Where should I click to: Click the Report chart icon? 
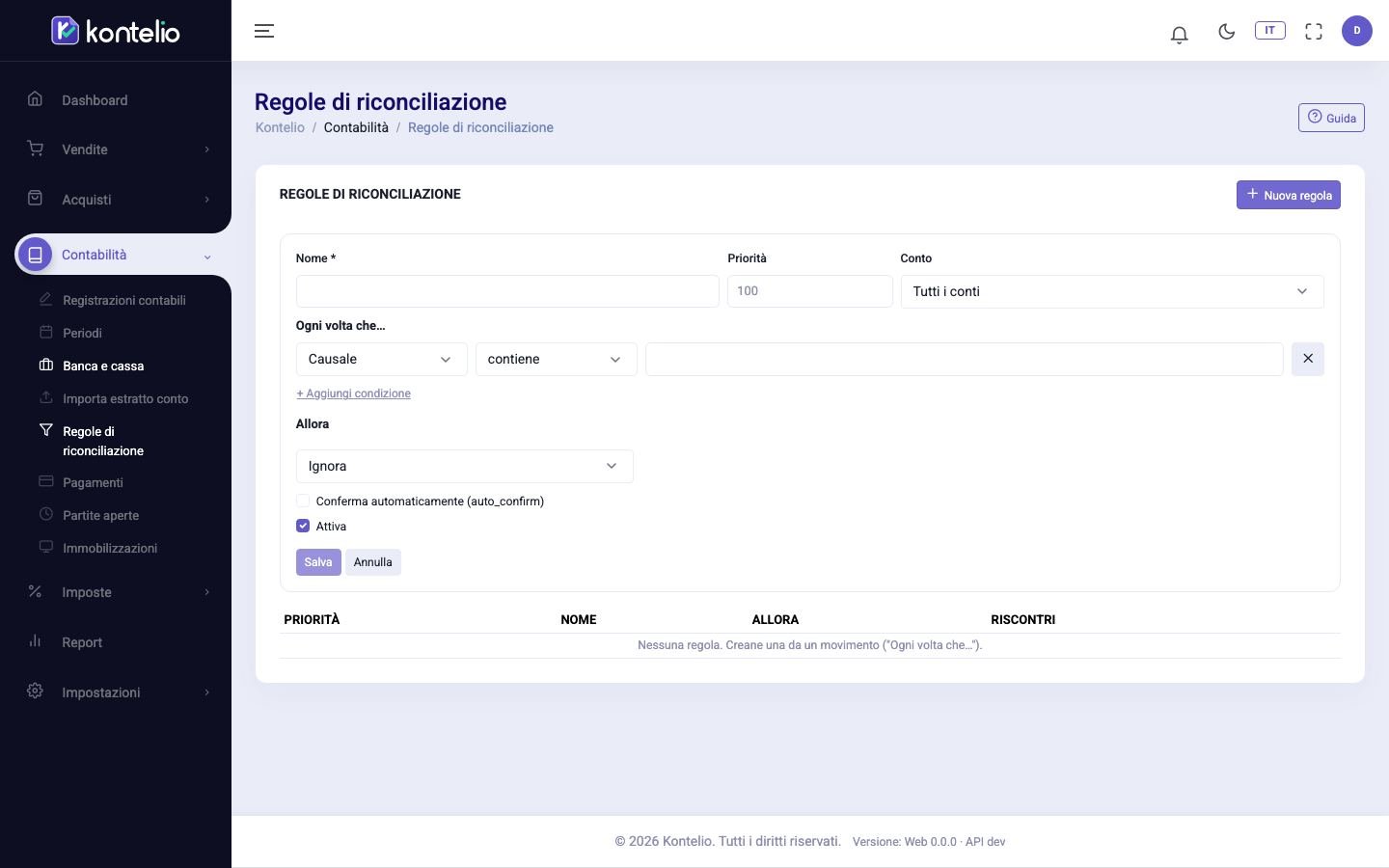pyautogui.click(x=36, y=640)
